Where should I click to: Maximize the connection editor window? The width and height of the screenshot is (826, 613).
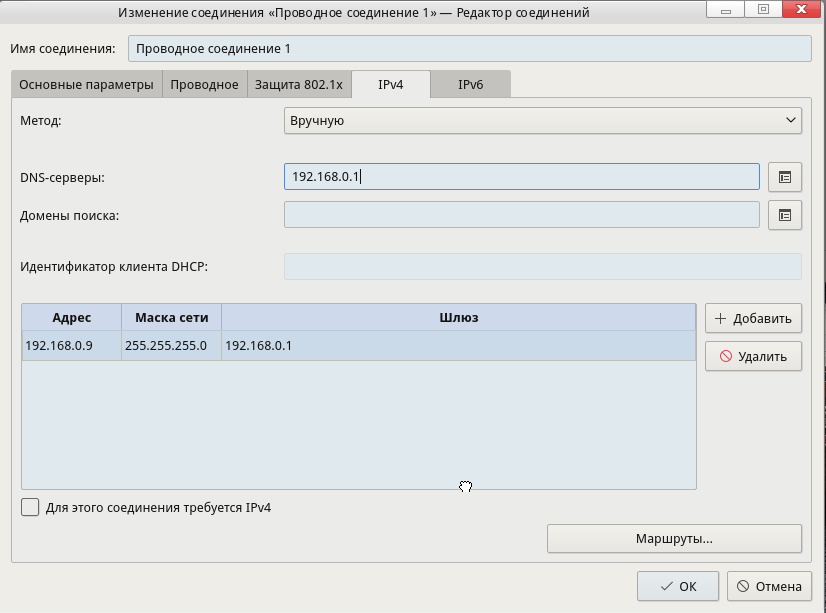(x=763, y=9)
